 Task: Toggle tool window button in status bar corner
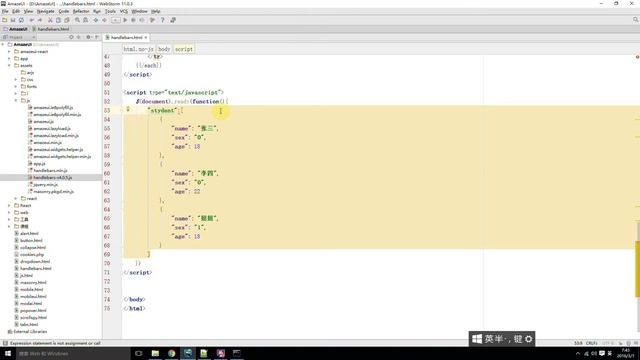[x=5, y=343]
